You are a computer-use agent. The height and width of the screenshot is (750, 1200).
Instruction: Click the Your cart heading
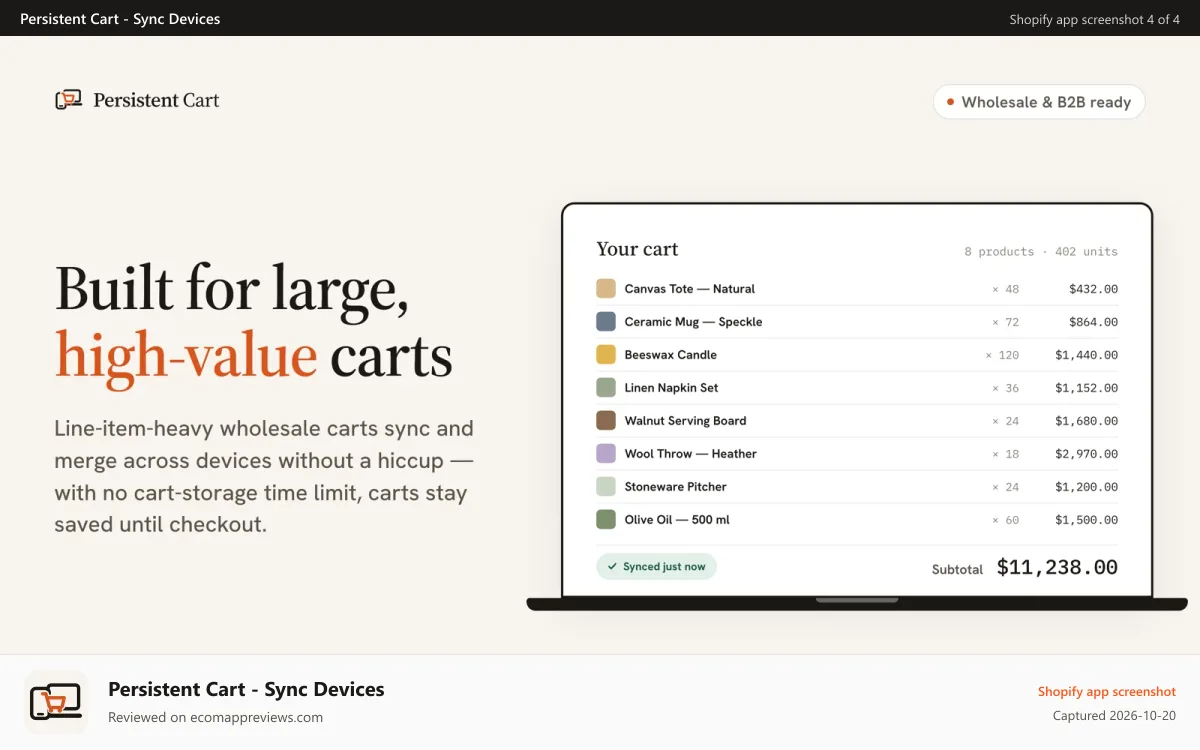point(637,249)
